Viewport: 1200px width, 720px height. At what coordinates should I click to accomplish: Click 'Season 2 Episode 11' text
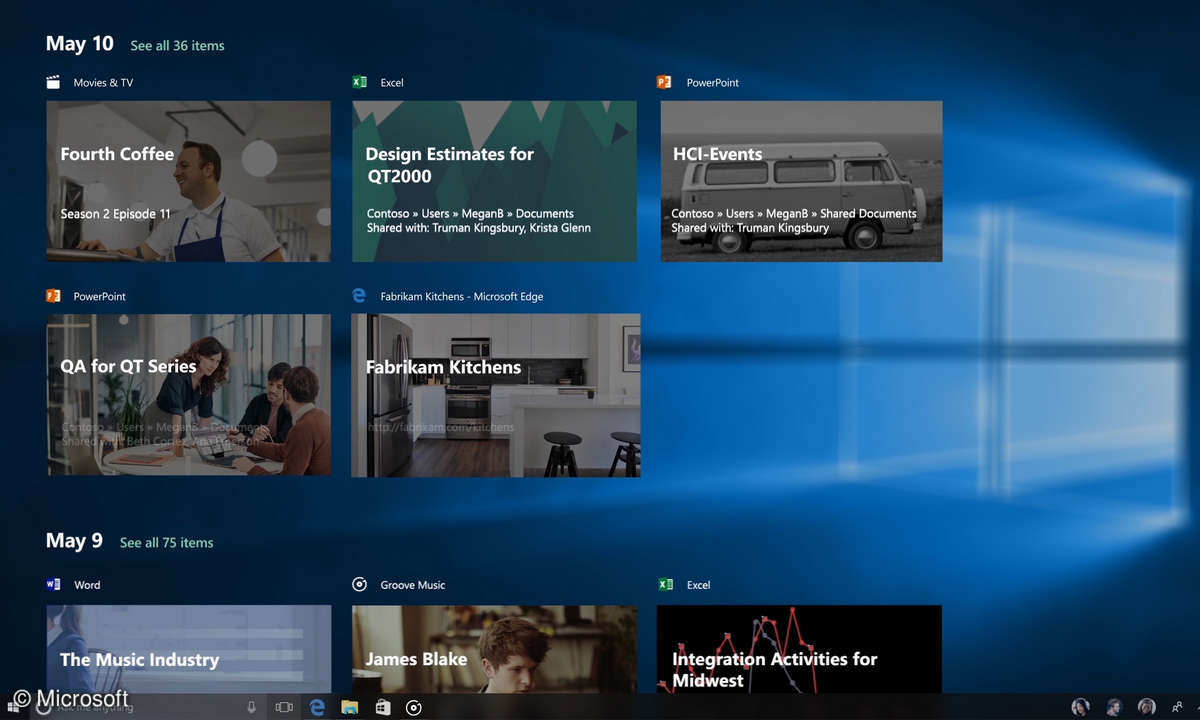click(116, 214)
